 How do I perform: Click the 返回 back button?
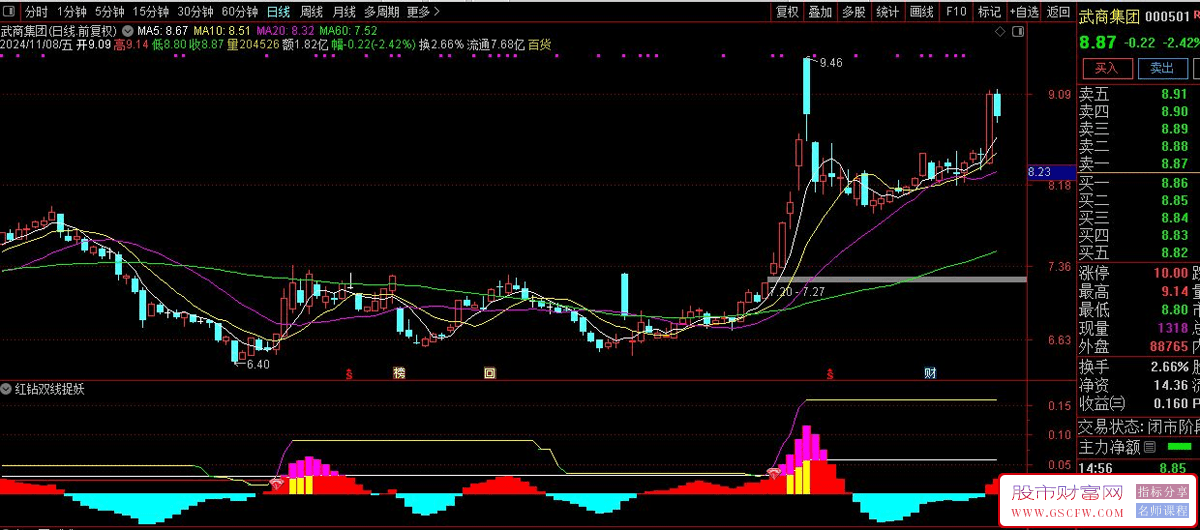1058,12
